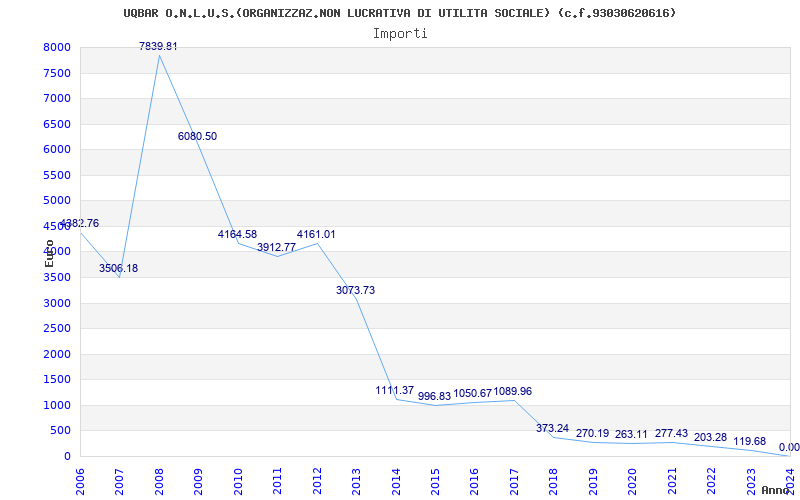The height and width of the screenshot is (500, 800).
Task: Select y-axis tick 1000
Action: [57, 405]
